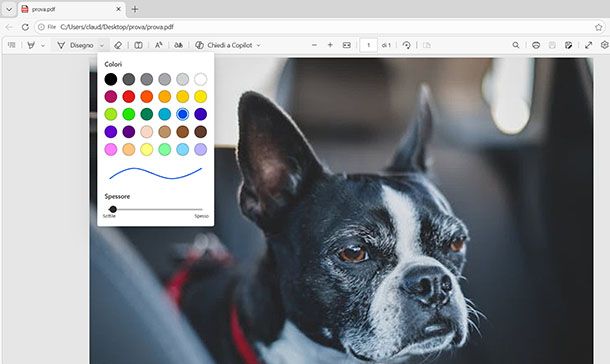
Task: Open the tab search chevron
Action: 9,9
